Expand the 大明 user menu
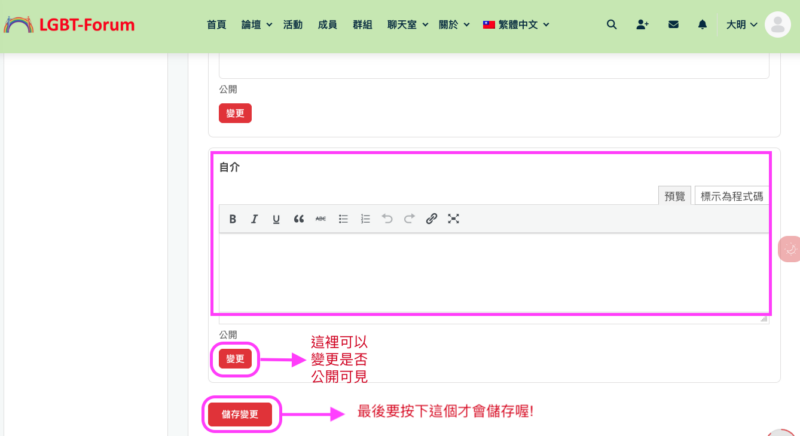 745,24
